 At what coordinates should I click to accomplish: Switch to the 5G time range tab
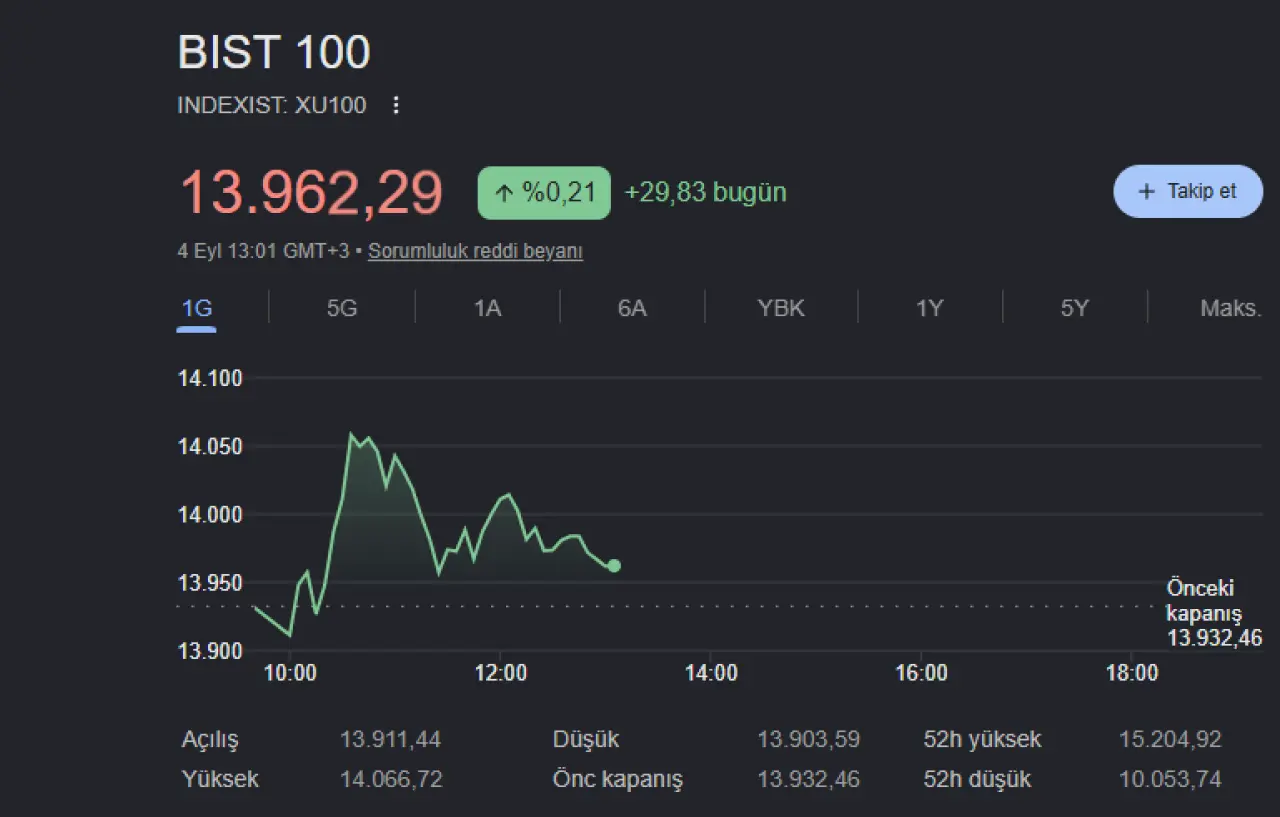pyautogui.click(x=342, y=308)
